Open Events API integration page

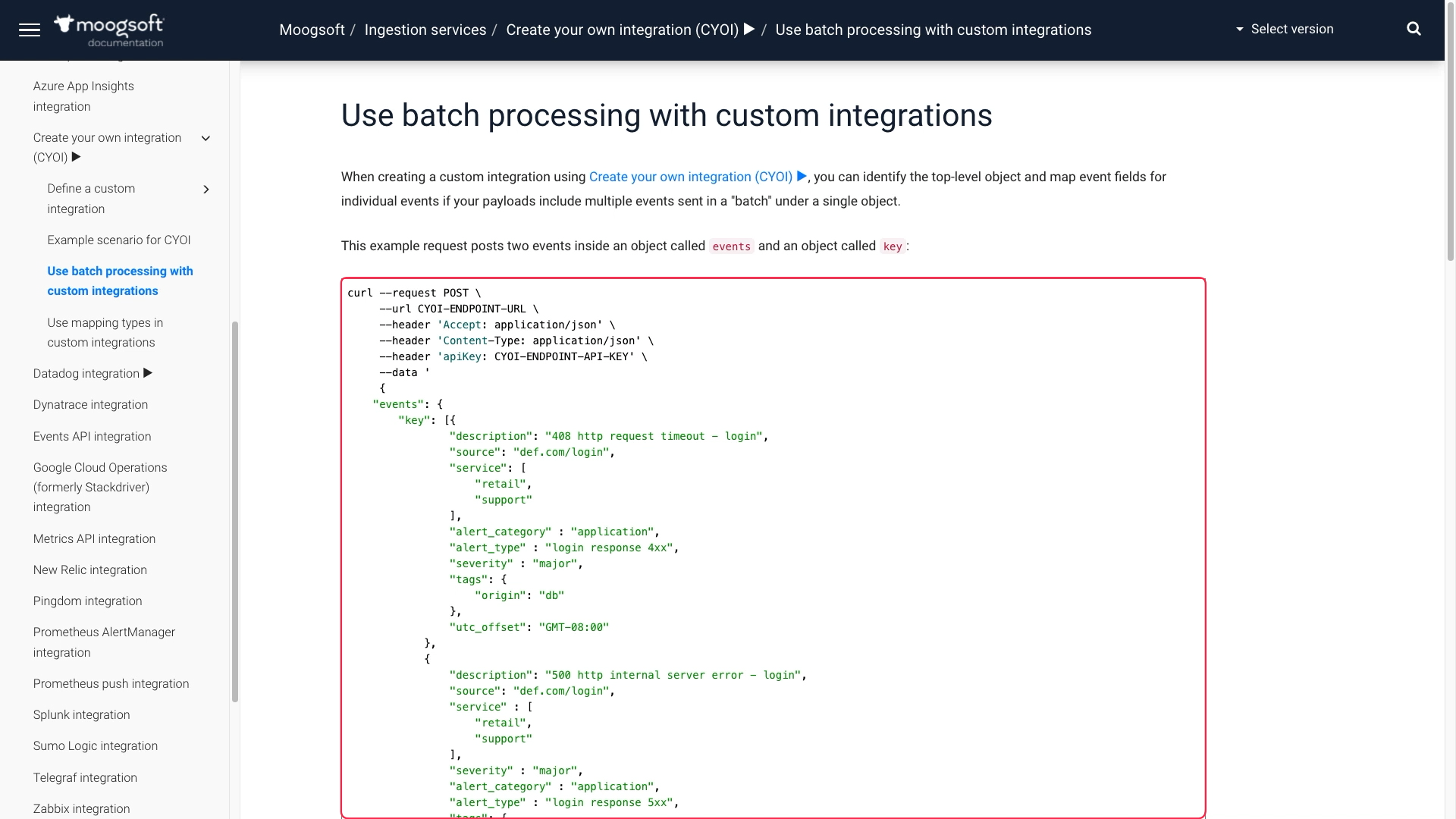pyautogui.click(x=92, y=436)
